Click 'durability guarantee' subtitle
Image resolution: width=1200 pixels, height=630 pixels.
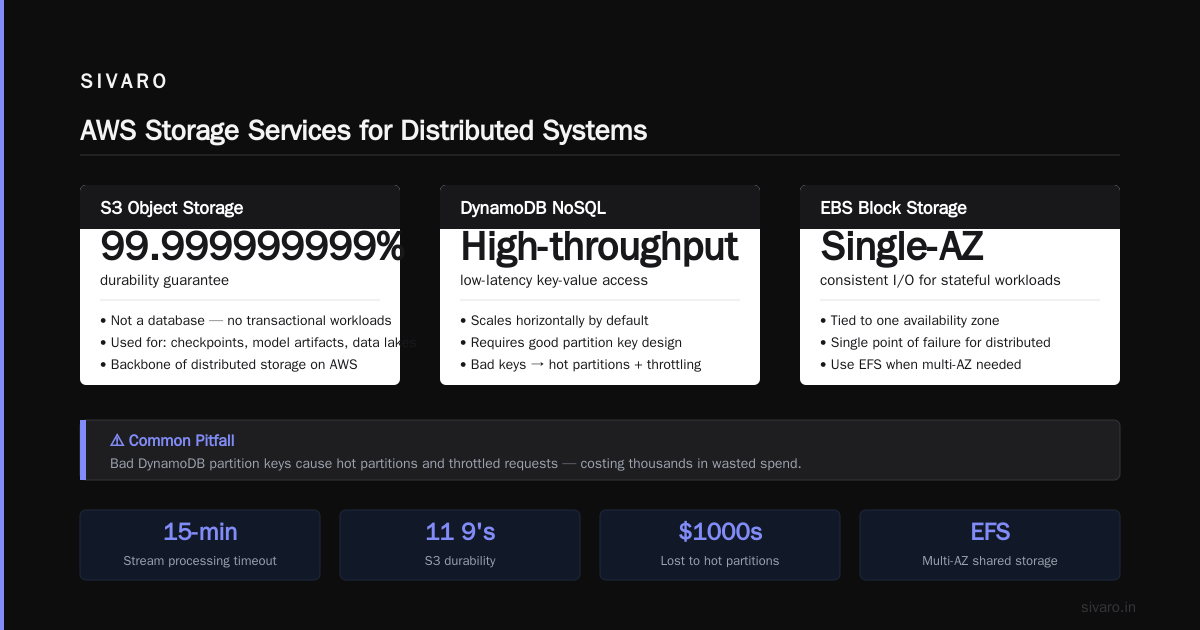(x=164, y=280)
